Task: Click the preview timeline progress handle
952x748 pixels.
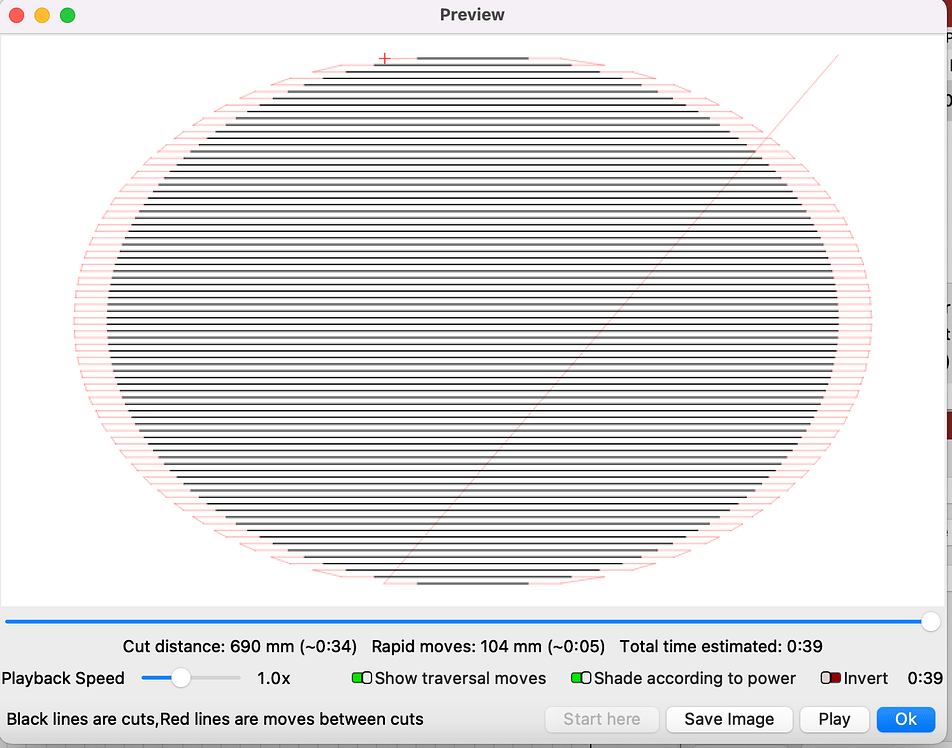Action: point(930,621)
